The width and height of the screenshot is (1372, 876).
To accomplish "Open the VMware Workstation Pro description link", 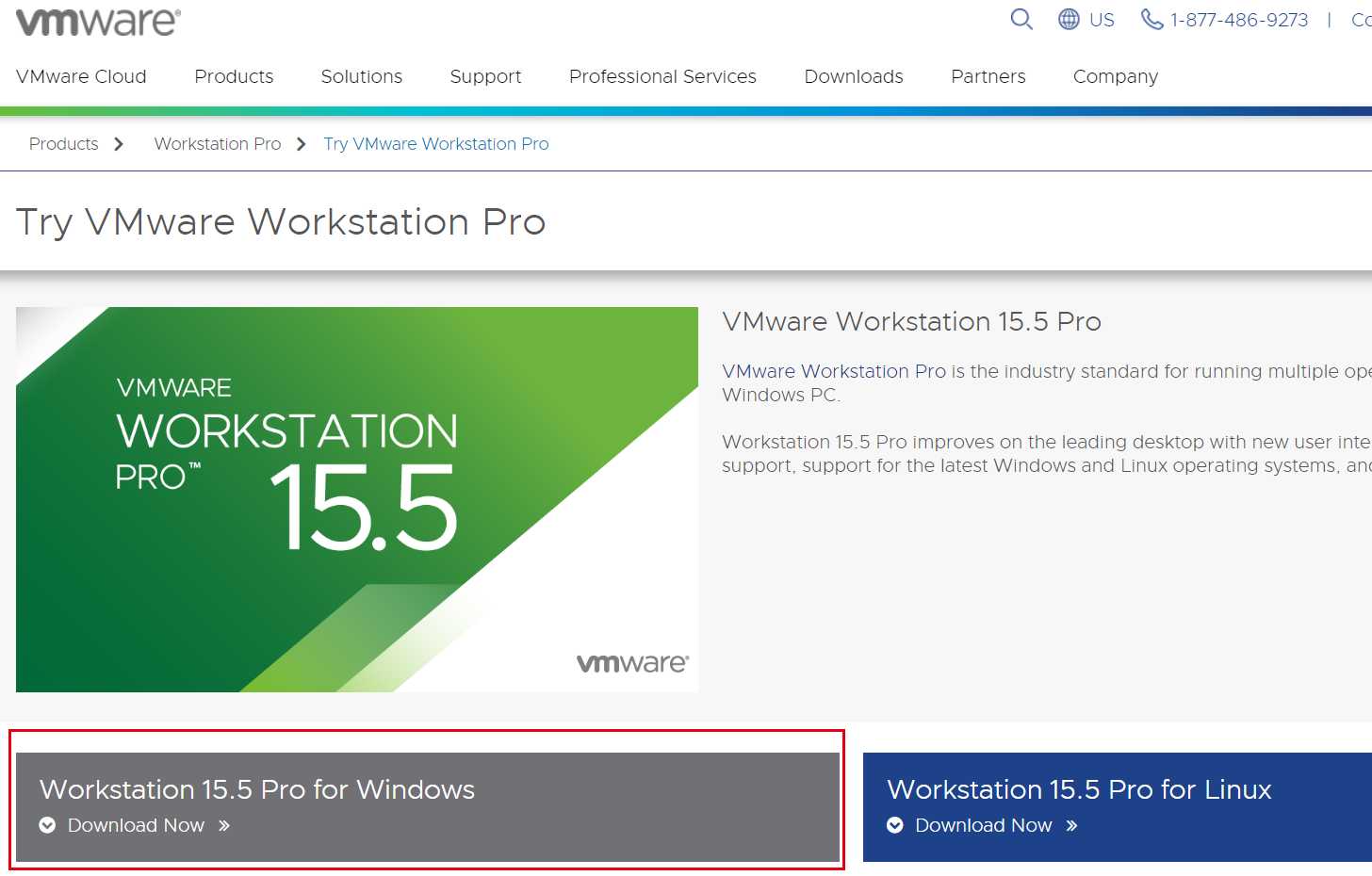I will point(834,371).
